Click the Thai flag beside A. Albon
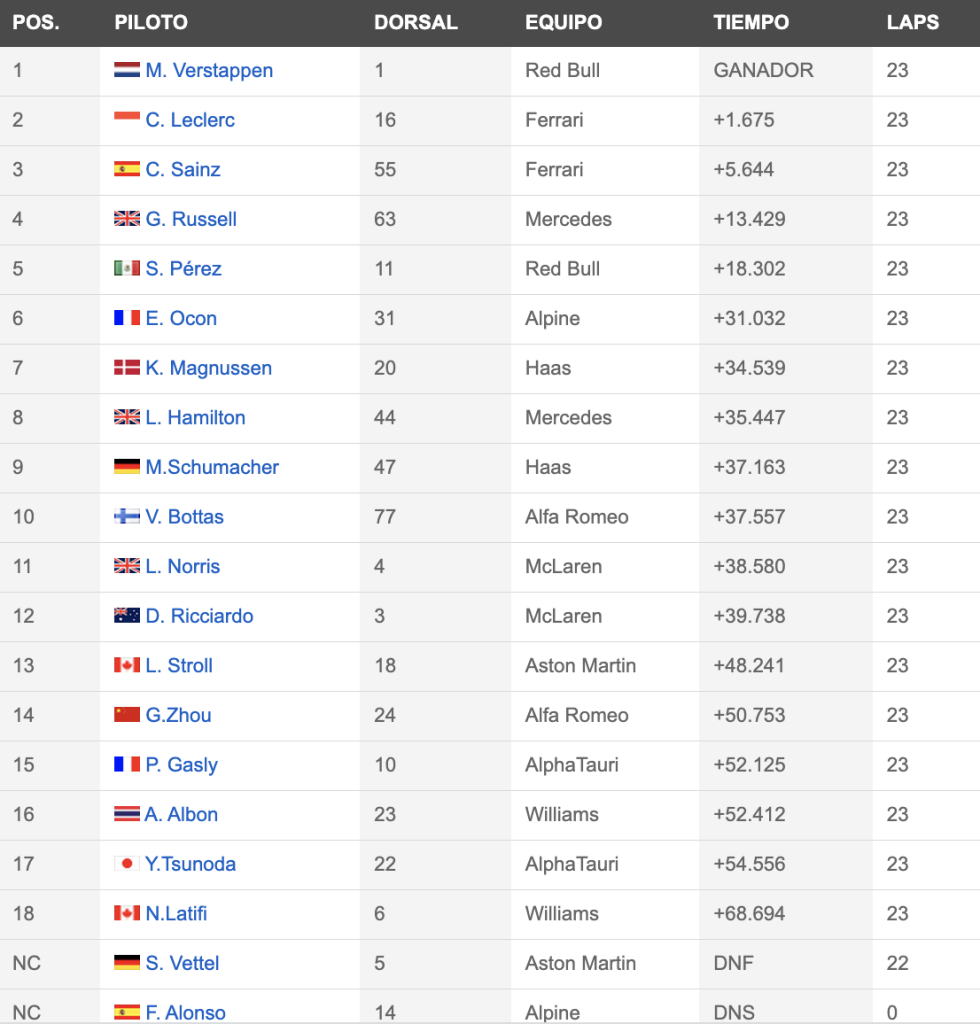This screenshot has width=980, height=1024. click(x=127, y=814)
